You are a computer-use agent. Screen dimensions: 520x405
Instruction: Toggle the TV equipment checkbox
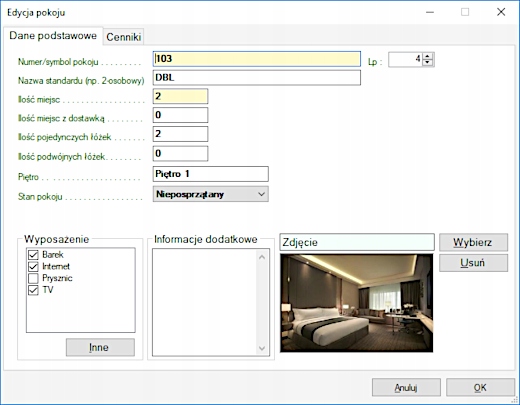pos(33,290)
